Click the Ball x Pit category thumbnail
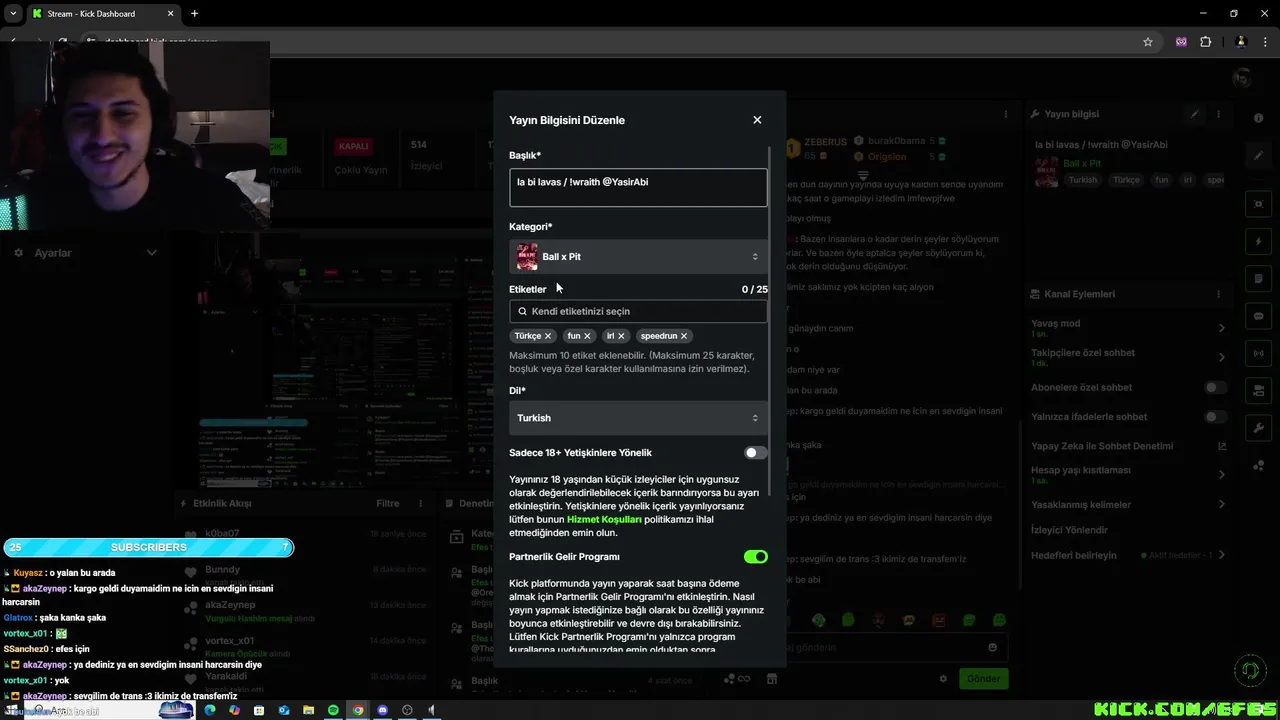 tap(527, 257)
